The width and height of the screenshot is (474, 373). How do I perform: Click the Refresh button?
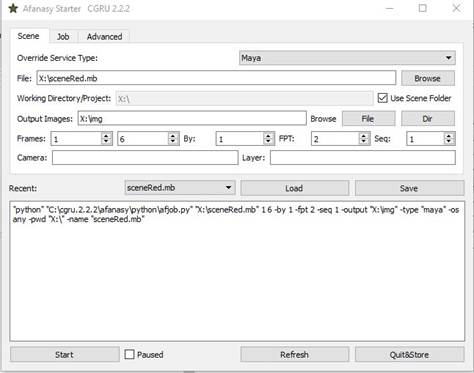point(295,355)
